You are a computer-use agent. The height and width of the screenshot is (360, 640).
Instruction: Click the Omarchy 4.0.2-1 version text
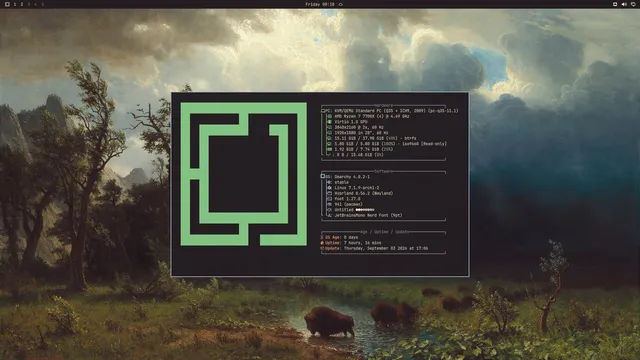(352, 176)
